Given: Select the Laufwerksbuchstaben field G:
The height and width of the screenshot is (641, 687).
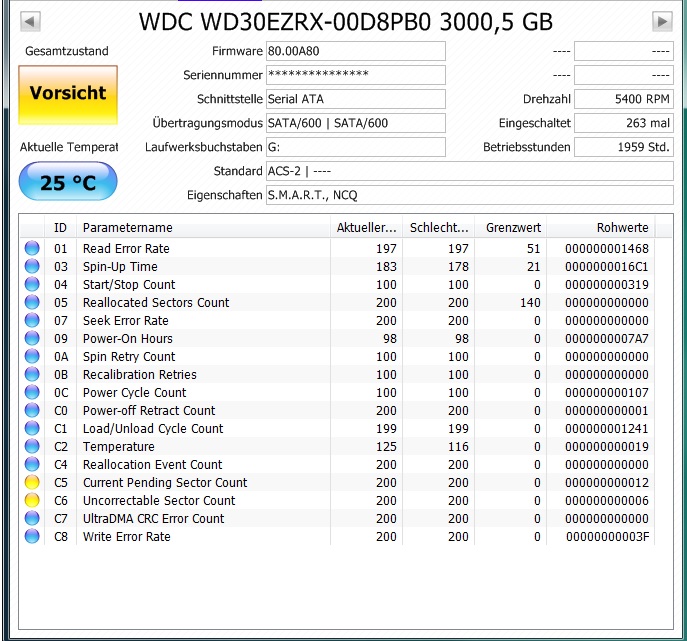Looking at the screenshot, I should tap(356, 147).
